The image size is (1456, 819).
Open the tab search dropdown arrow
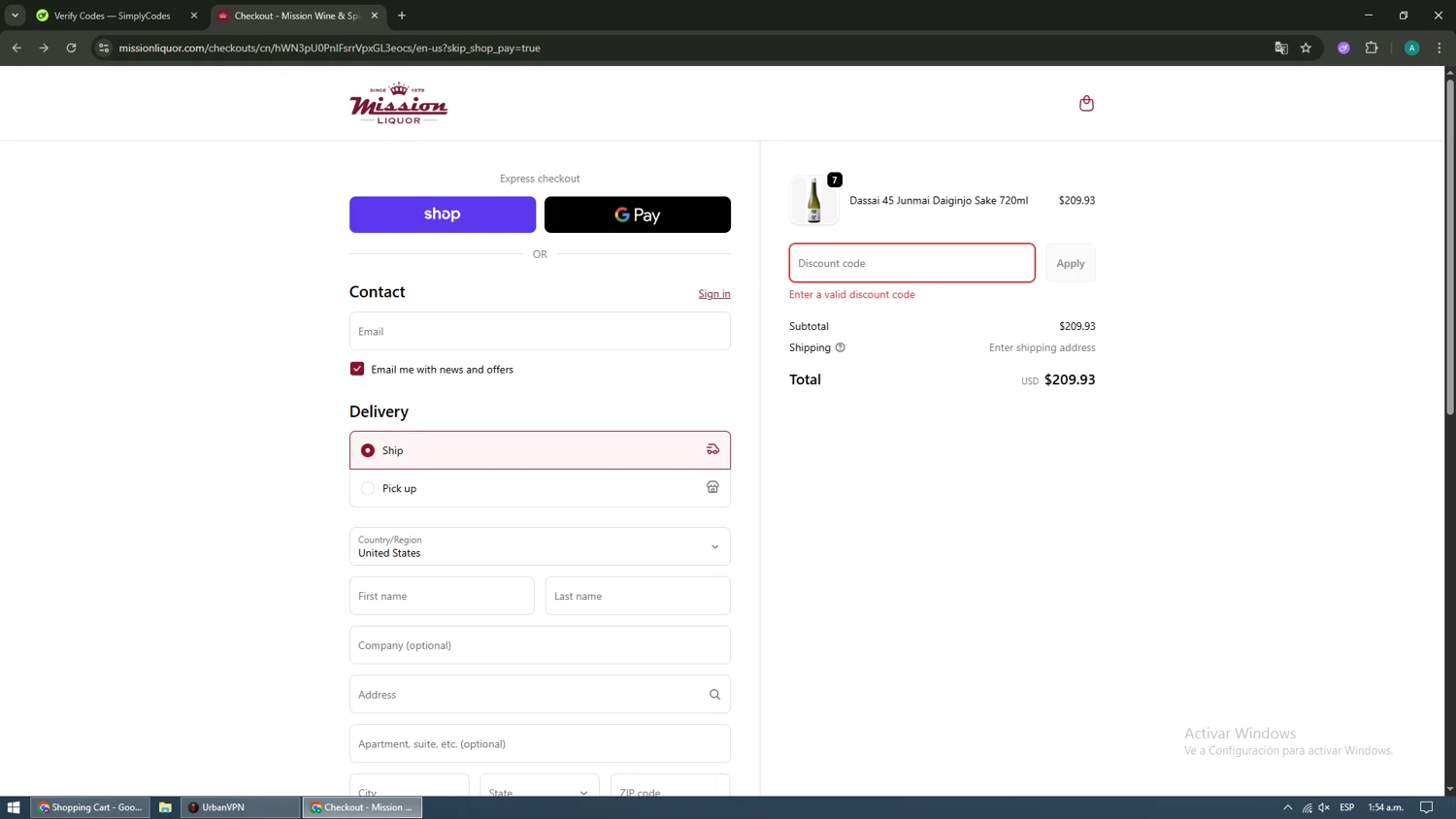pyautogui.click(x=15, y=16)
